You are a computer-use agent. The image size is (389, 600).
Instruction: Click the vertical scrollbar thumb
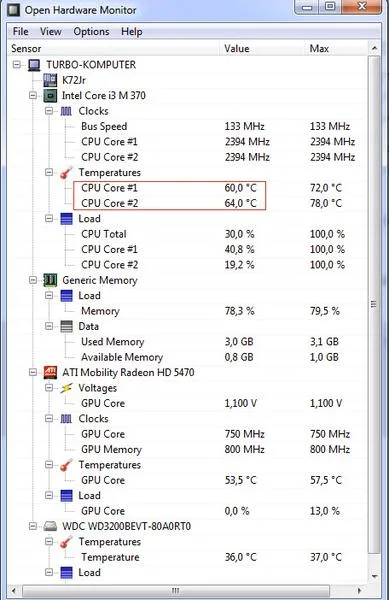[374, 305]
